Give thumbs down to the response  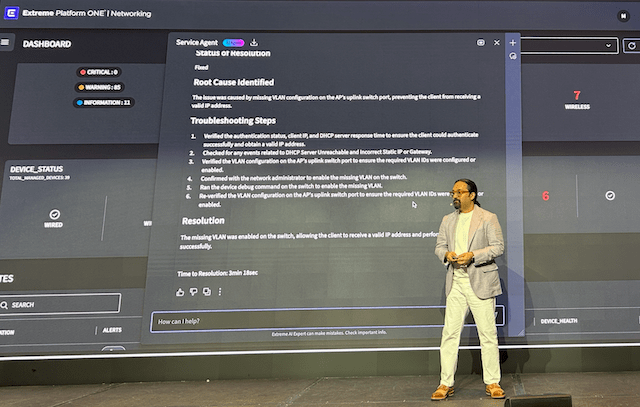193,291
